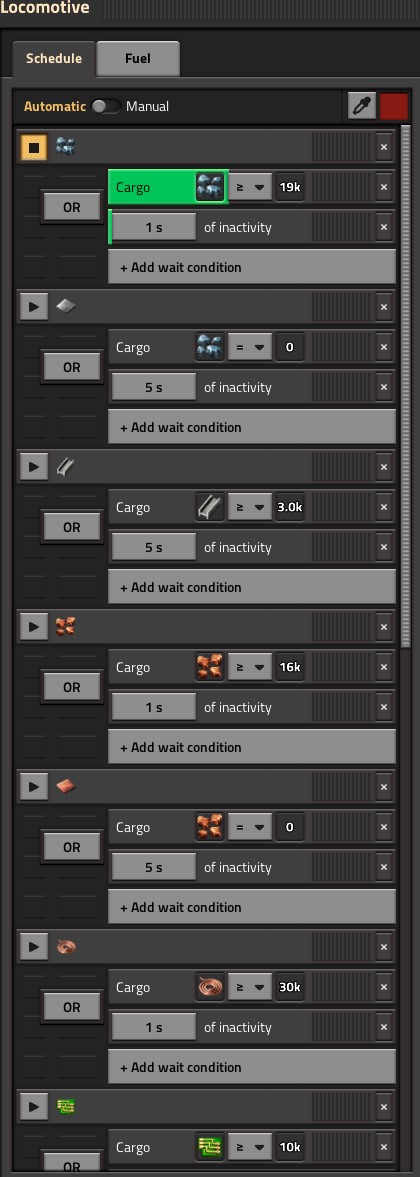Screen dimensions: 420x1177
Task: Switch the first OR condition to AND
Action: [71, 207]
